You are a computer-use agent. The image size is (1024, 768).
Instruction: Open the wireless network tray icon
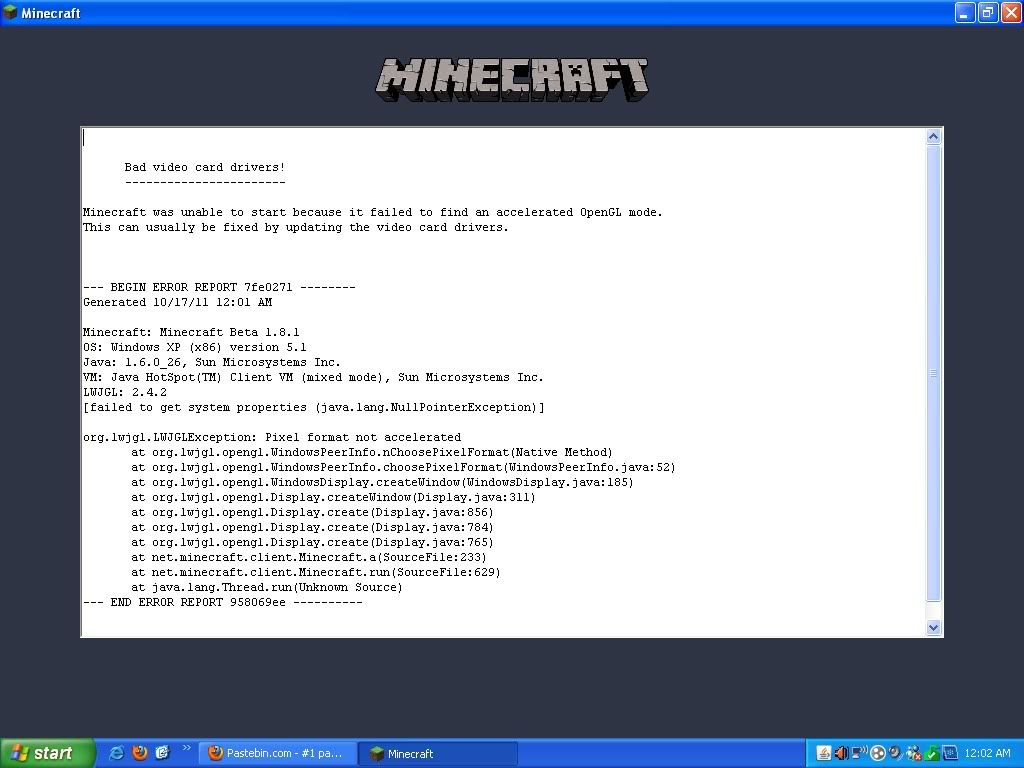point(859,752)
